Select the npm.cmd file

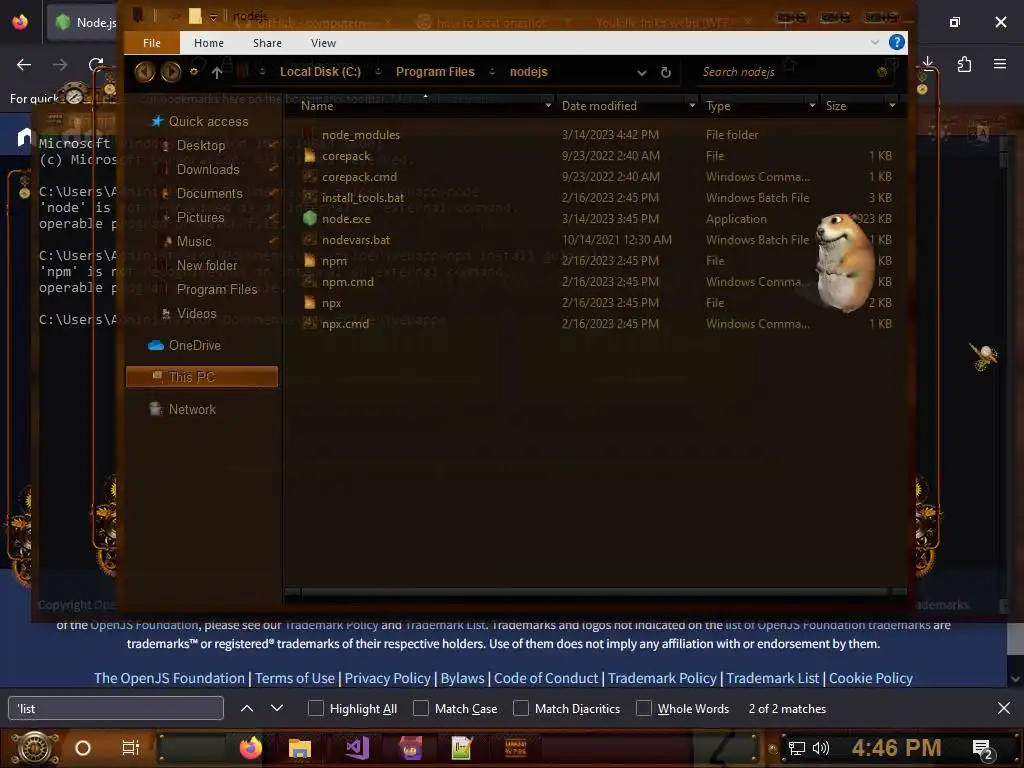coord(347,282)
